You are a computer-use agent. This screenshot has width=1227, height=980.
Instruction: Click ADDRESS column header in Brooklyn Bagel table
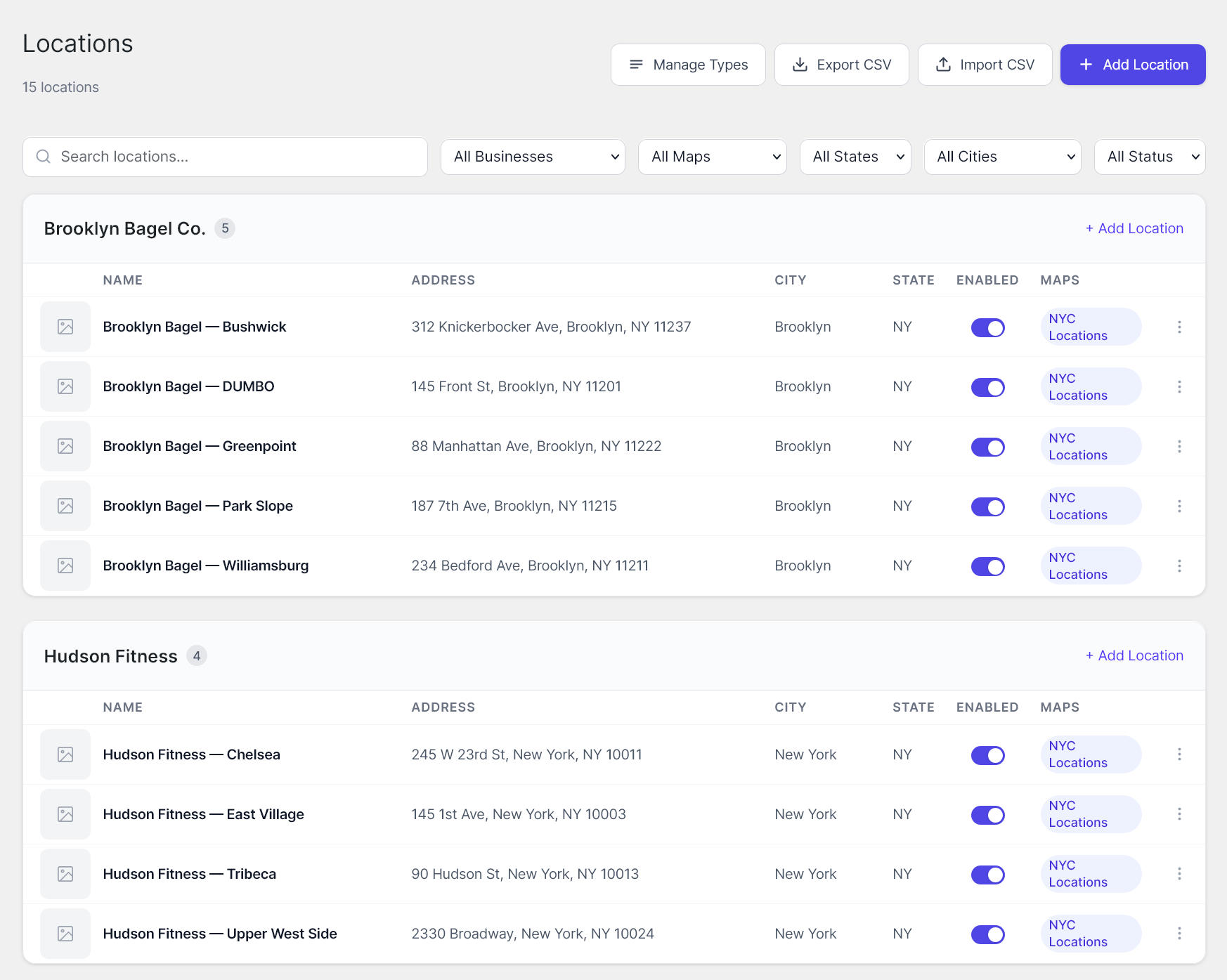tap(443, 280)
